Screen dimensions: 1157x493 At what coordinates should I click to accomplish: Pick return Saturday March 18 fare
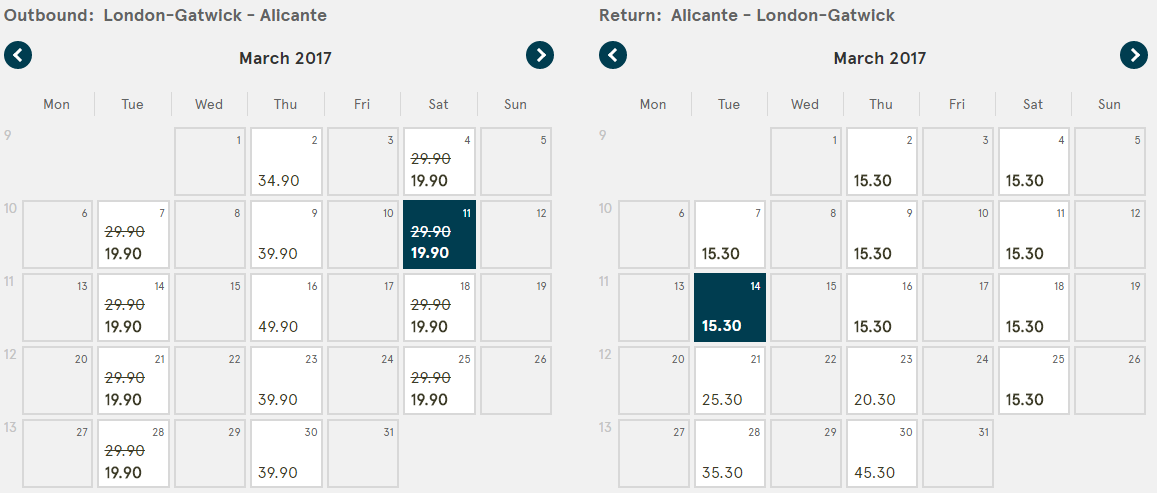coord(1035,308)
